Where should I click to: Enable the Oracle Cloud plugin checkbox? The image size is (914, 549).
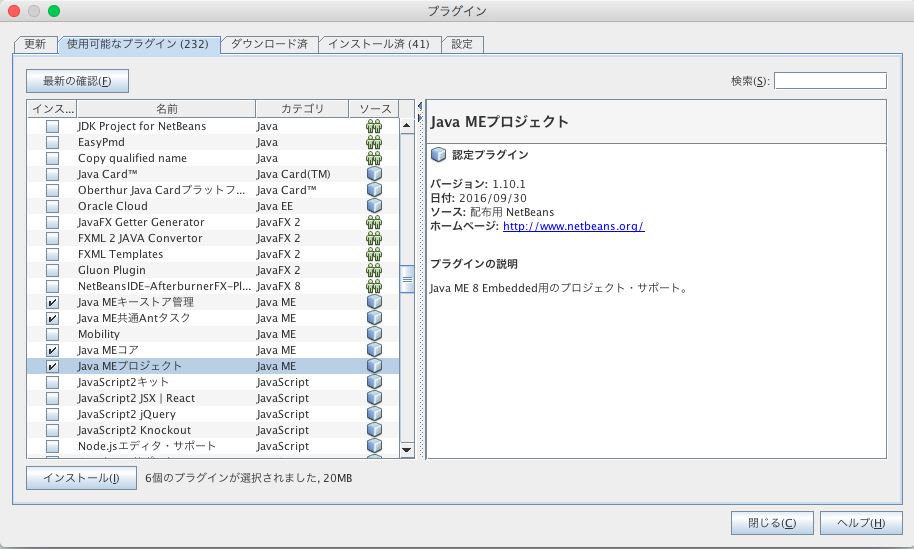click(x=52, y=206)
